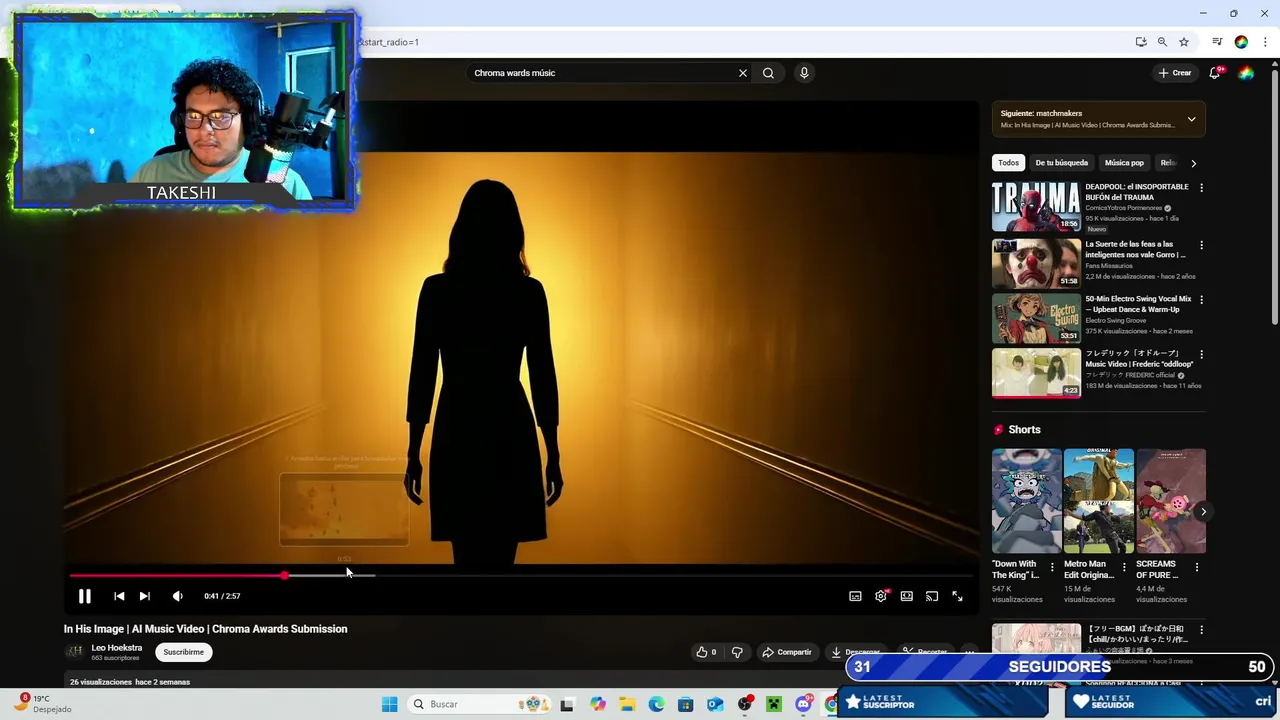This screenshot has width=1280, height=720.
Task: Open more options for the Electro Swing mix
Action: pyautogui.click(x=1201, y=299)
